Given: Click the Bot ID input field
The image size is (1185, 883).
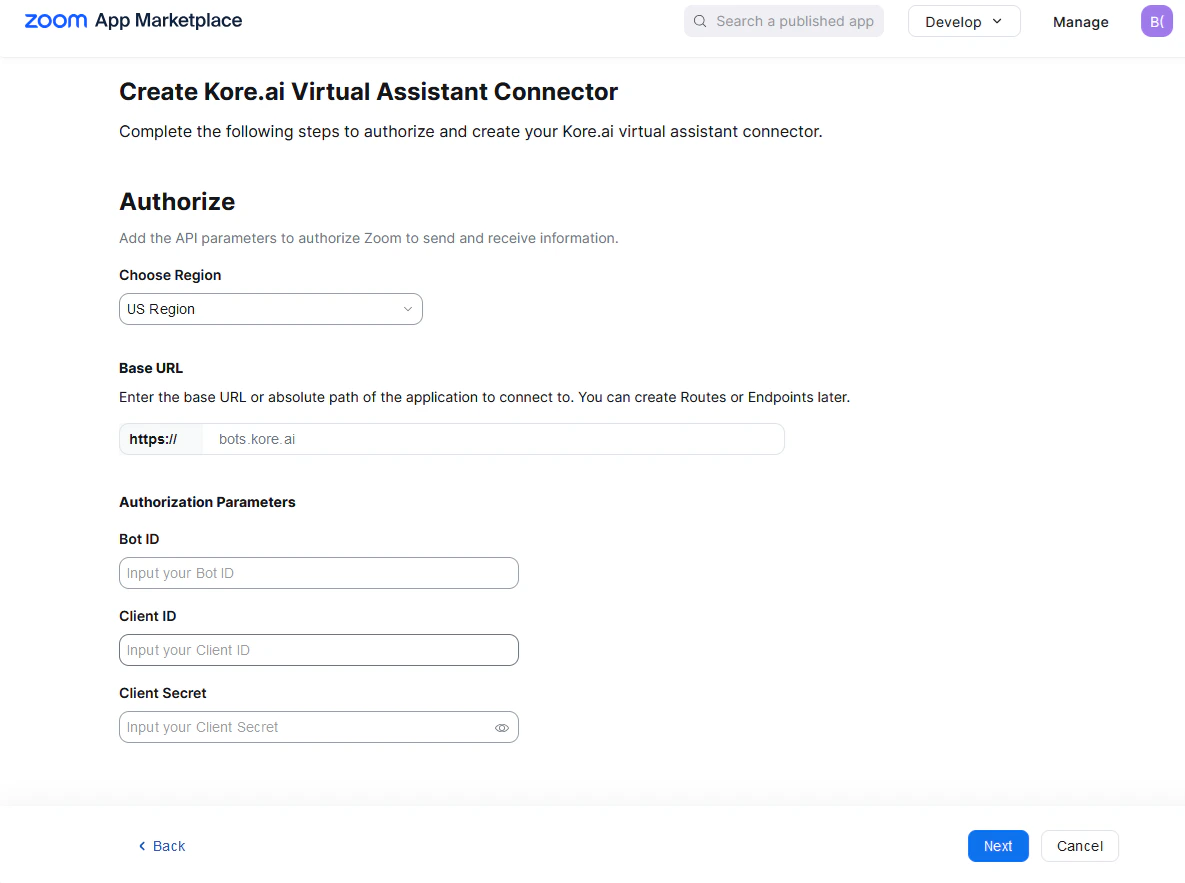Looking at the screenshot, I should point(318,572).
